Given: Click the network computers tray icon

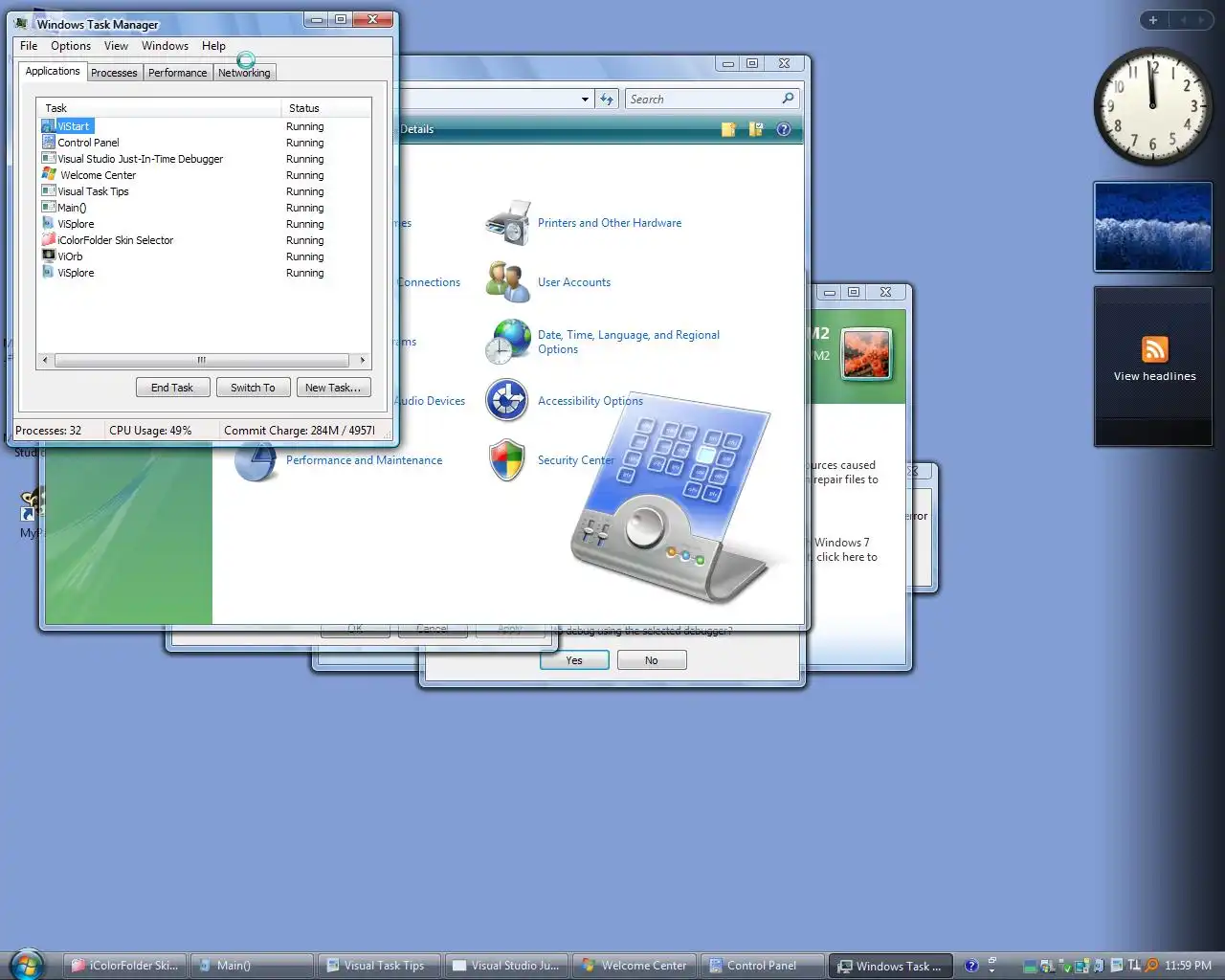Looking at the screenshot, I should [x=1048, y=967].
